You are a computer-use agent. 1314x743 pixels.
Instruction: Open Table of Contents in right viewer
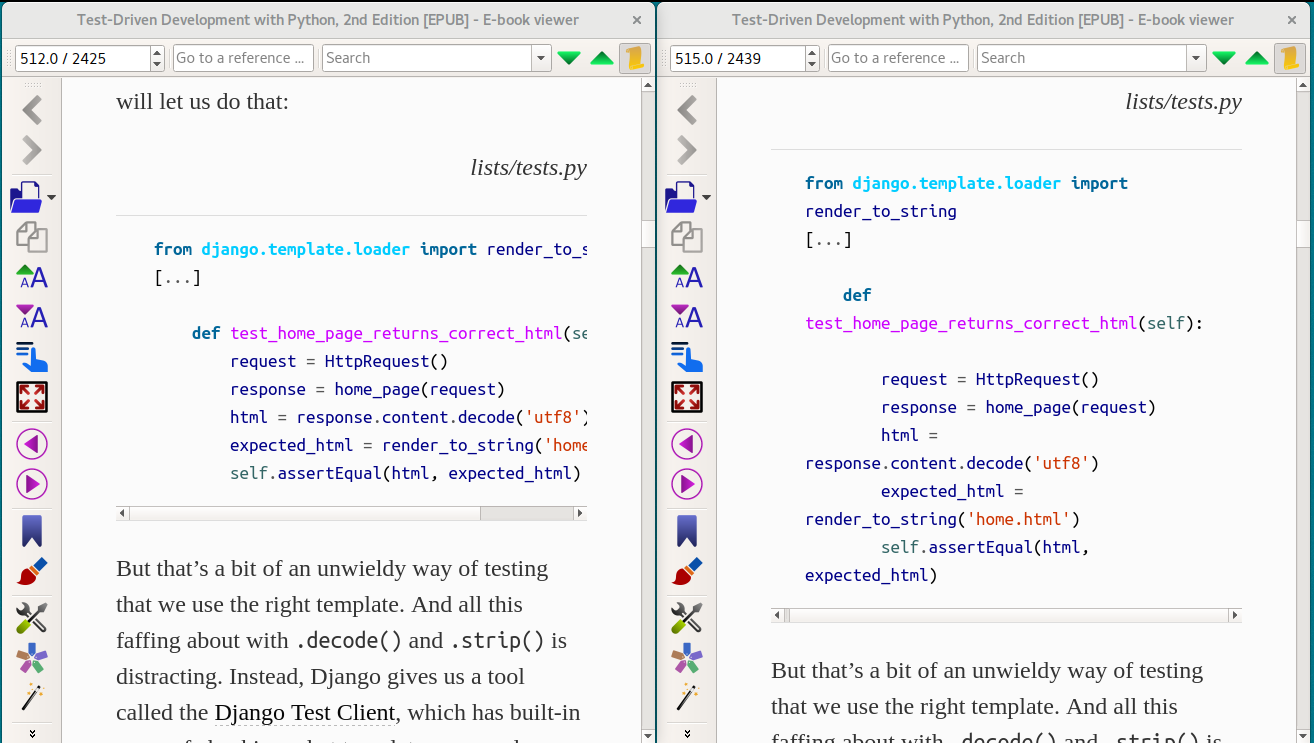coord(687,357)
